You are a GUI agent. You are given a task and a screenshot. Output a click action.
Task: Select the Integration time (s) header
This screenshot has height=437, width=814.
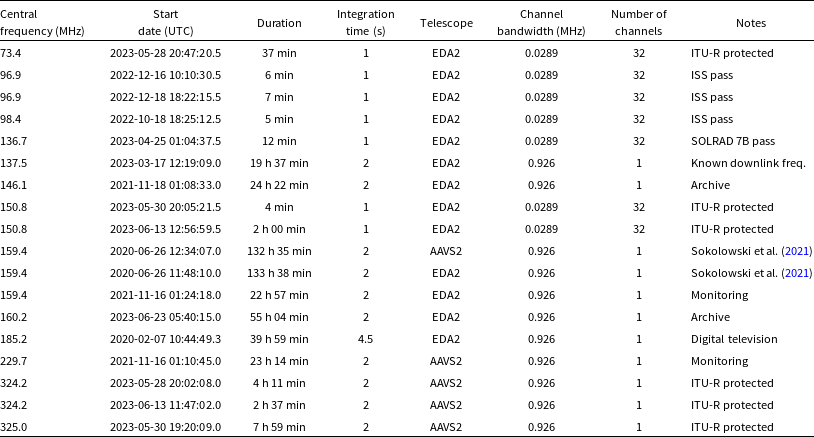(x=364, y=22)
